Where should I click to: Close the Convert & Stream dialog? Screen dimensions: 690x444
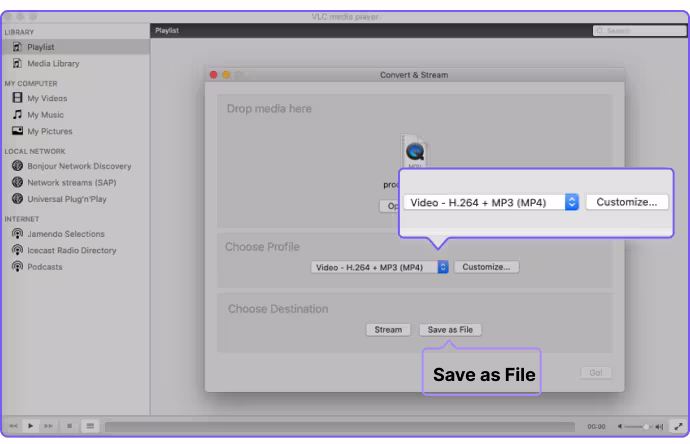click(213, 75)
